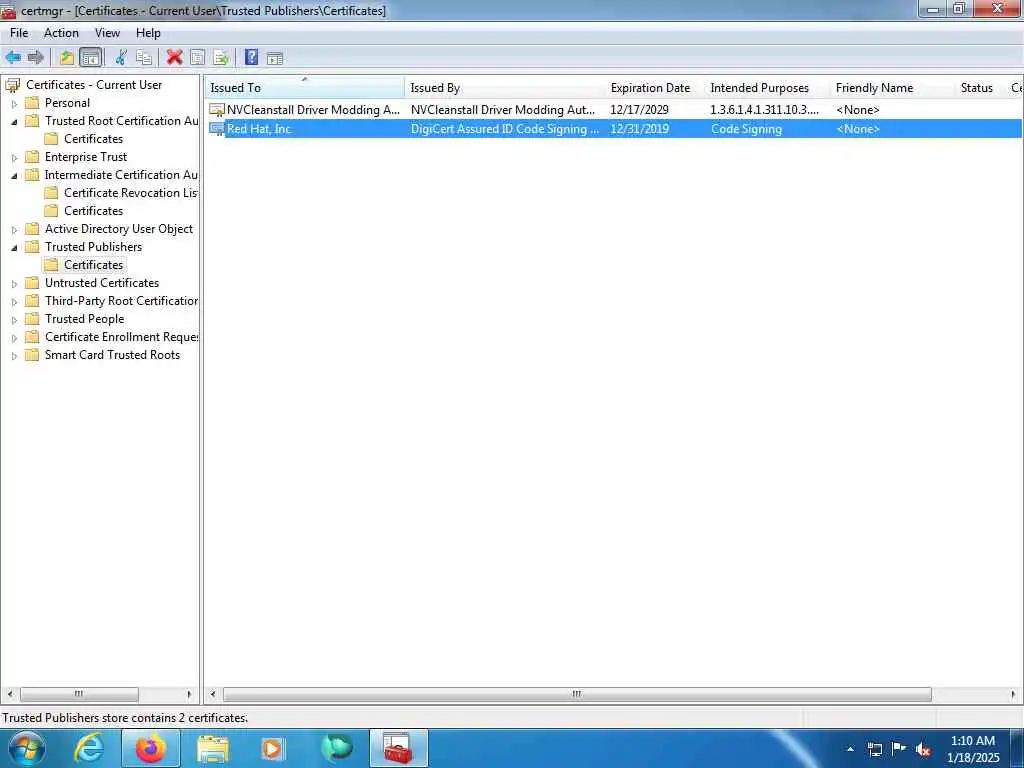Screen dimensions: 1024x768
Task: Click the muted volume tray icon
Action: click(923, 750)
